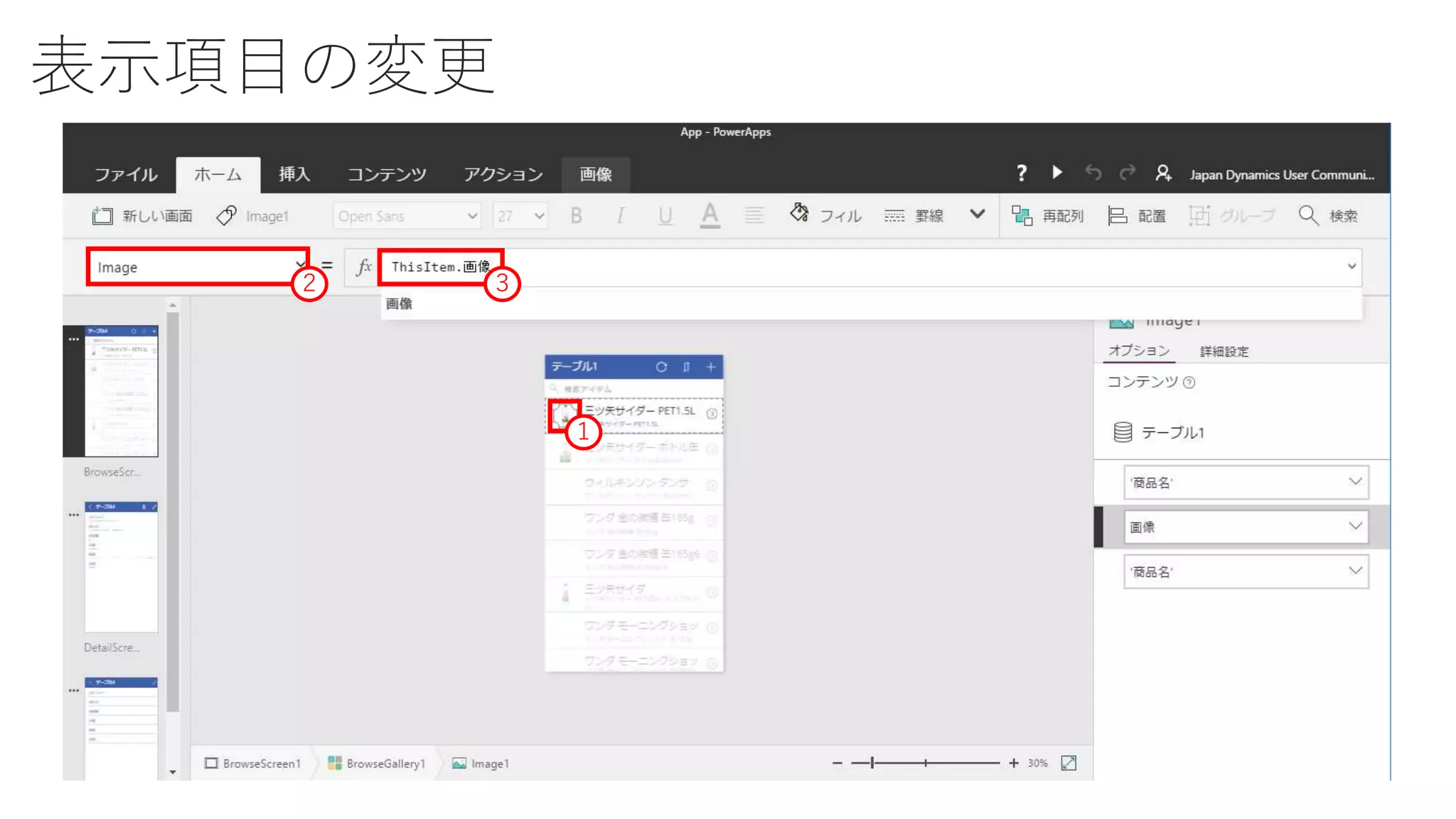Toggle bold formatting

577,216
